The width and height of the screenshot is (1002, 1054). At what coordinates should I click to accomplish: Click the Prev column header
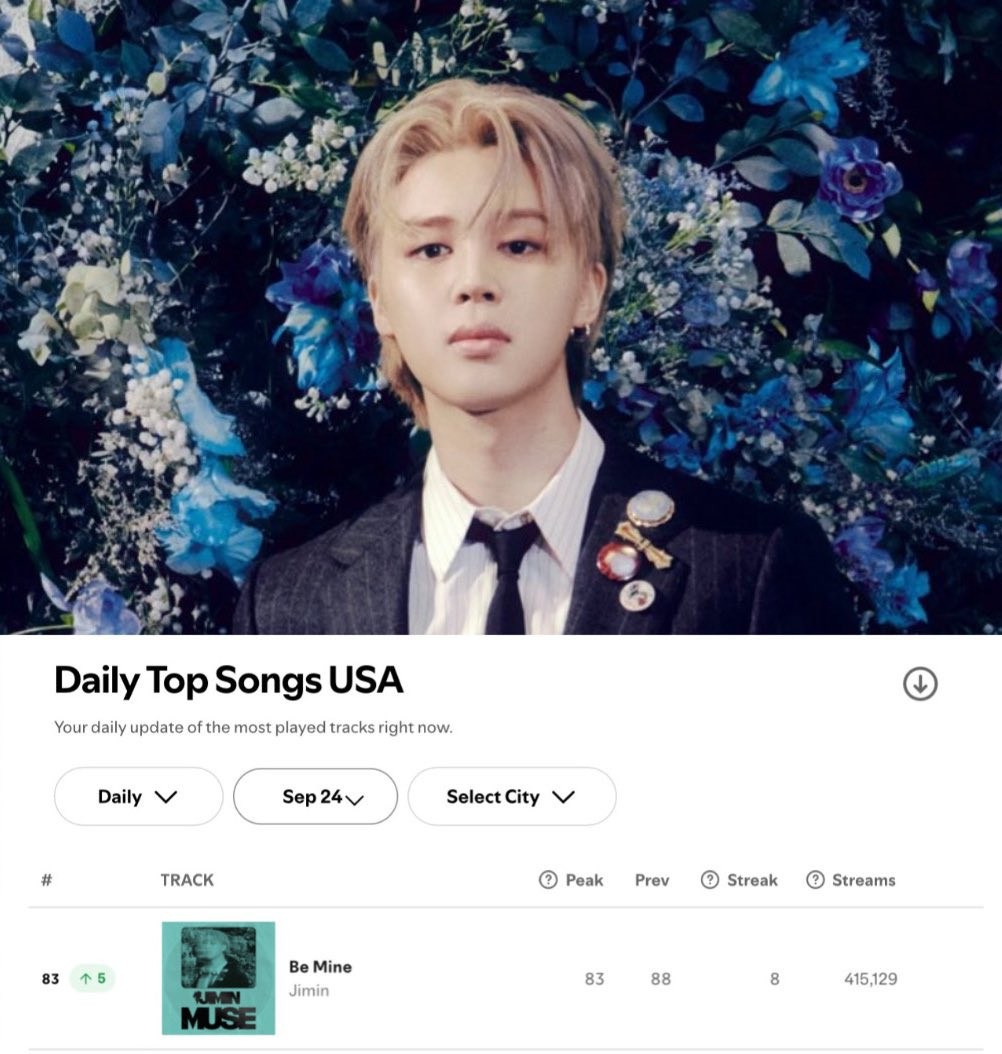652,880
